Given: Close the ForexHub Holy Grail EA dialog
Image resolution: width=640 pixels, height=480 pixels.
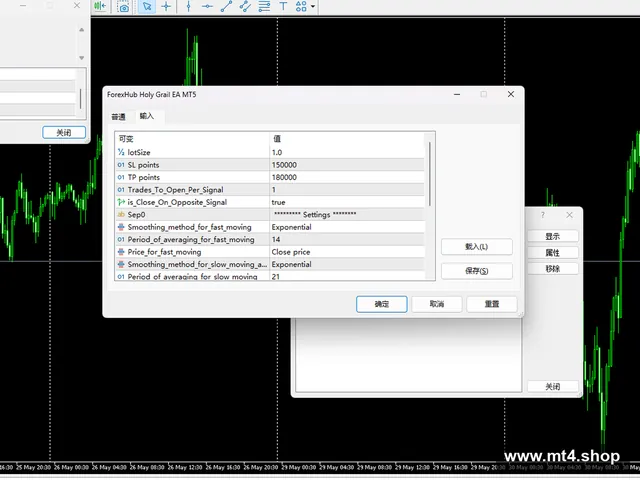Looking at the screenshot, I should coord(511,94).
